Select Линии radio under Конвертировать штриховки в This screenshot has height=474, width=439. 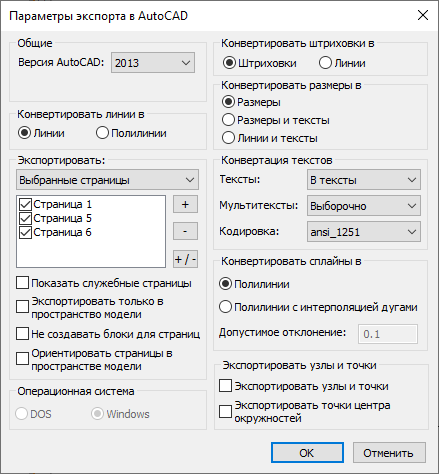(x=325, y=63)
